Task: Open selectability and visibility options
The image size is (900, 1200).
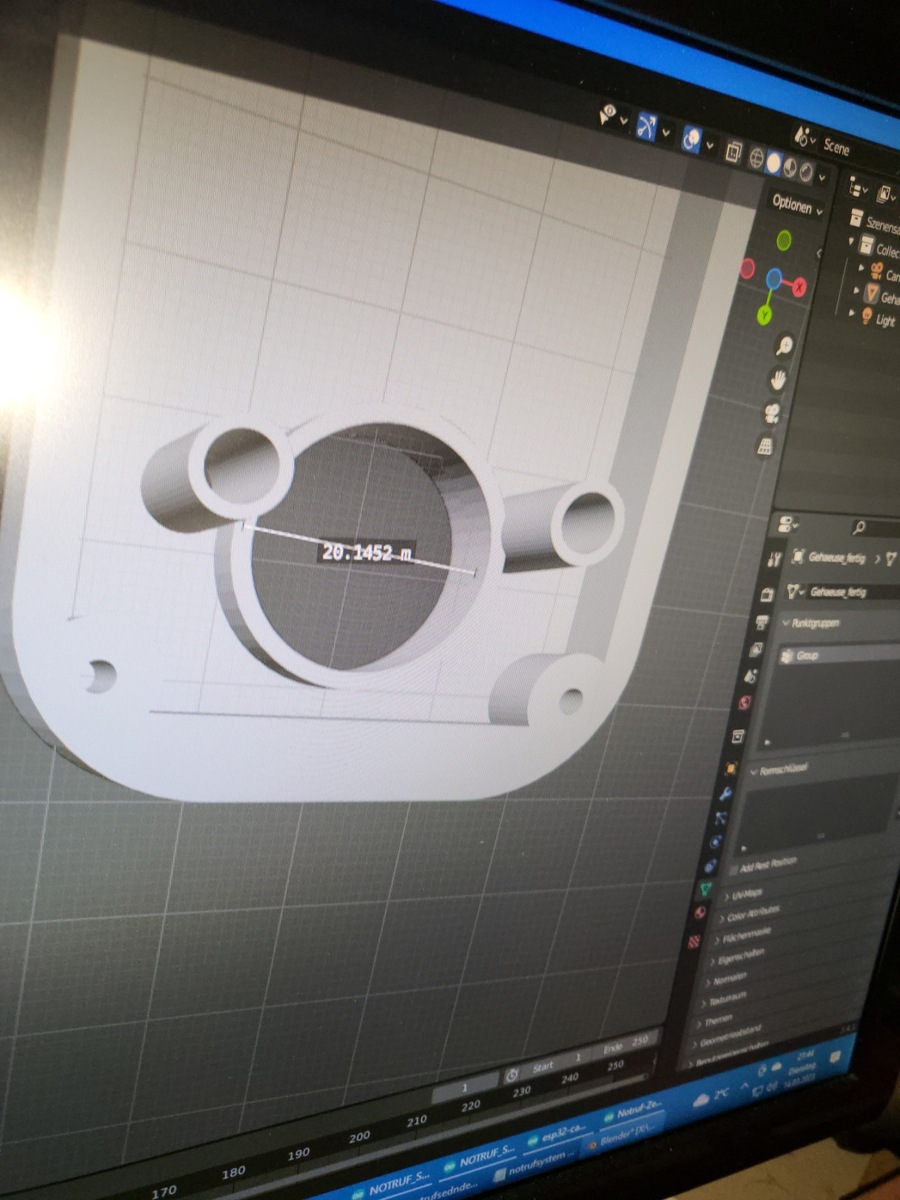Action: 612,116
